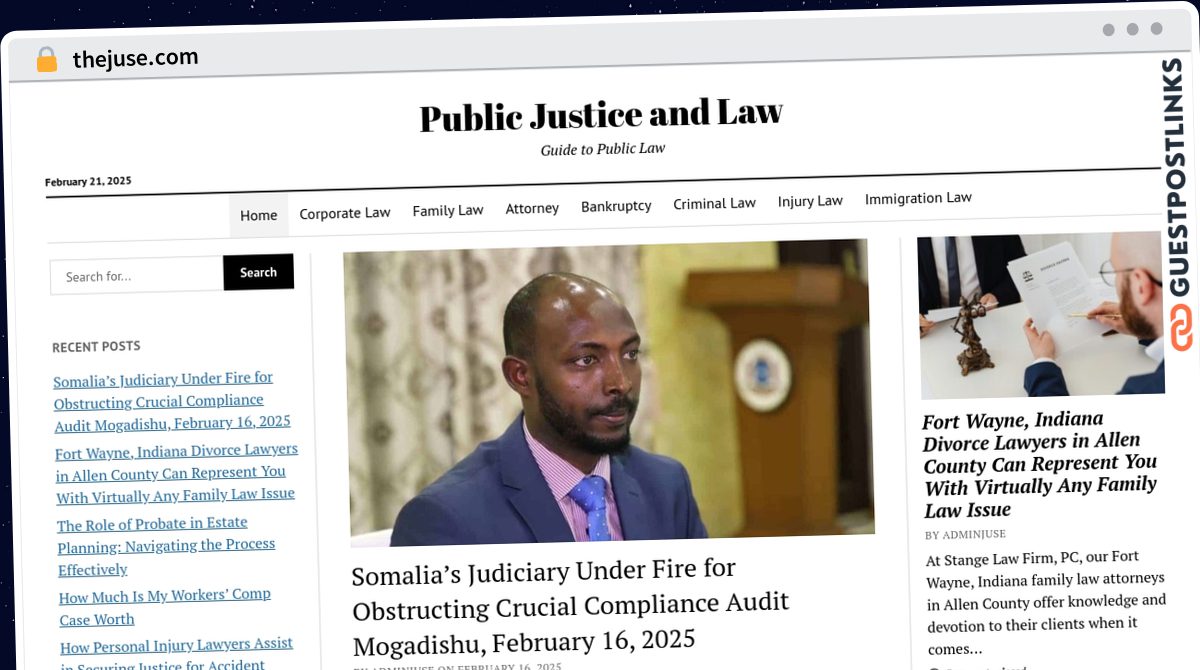Open the Criminal Law menu item
Viewport: 1200px width, 670px height.
[714, 203]
